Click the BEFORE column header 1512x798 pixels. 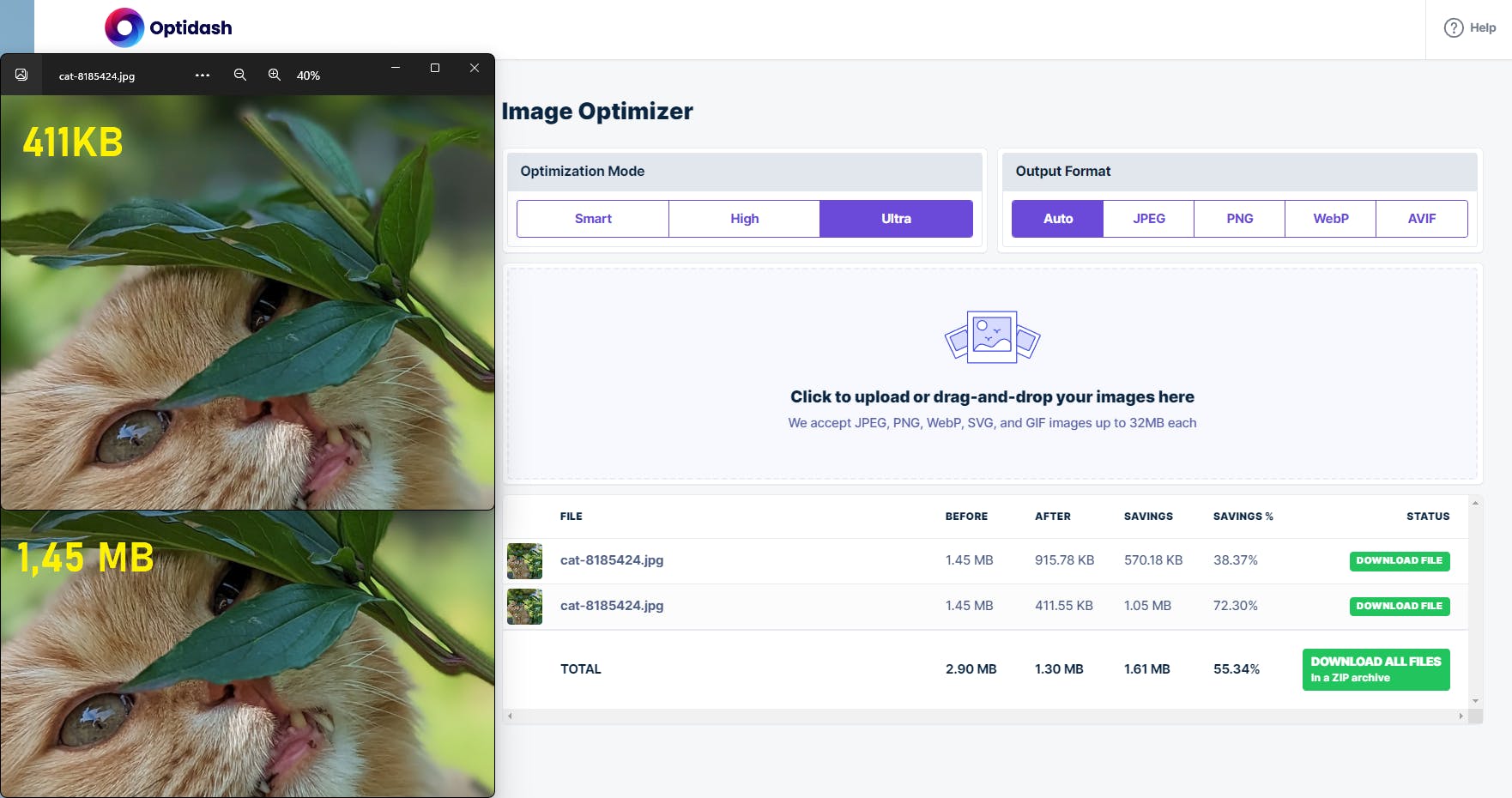point(966,517)
